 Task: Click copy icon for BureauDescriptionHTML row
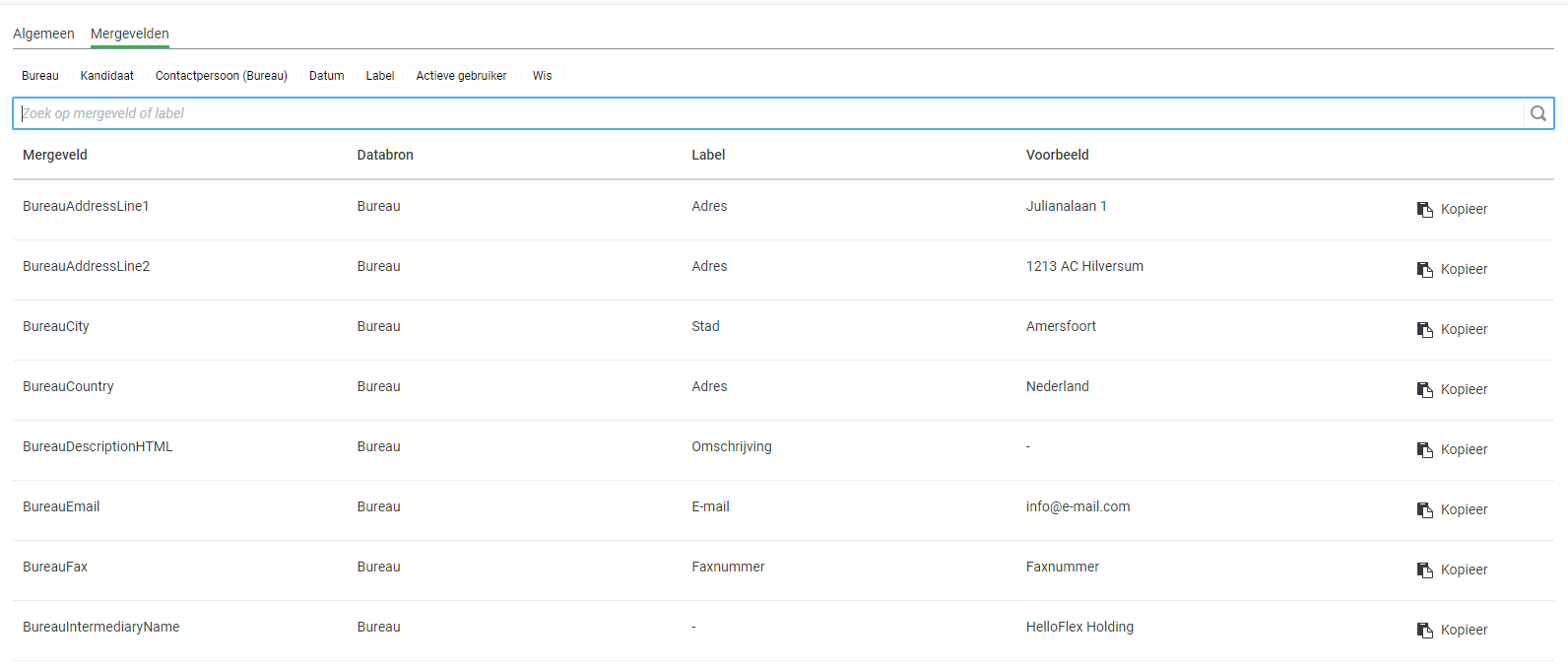point(1424,449)
